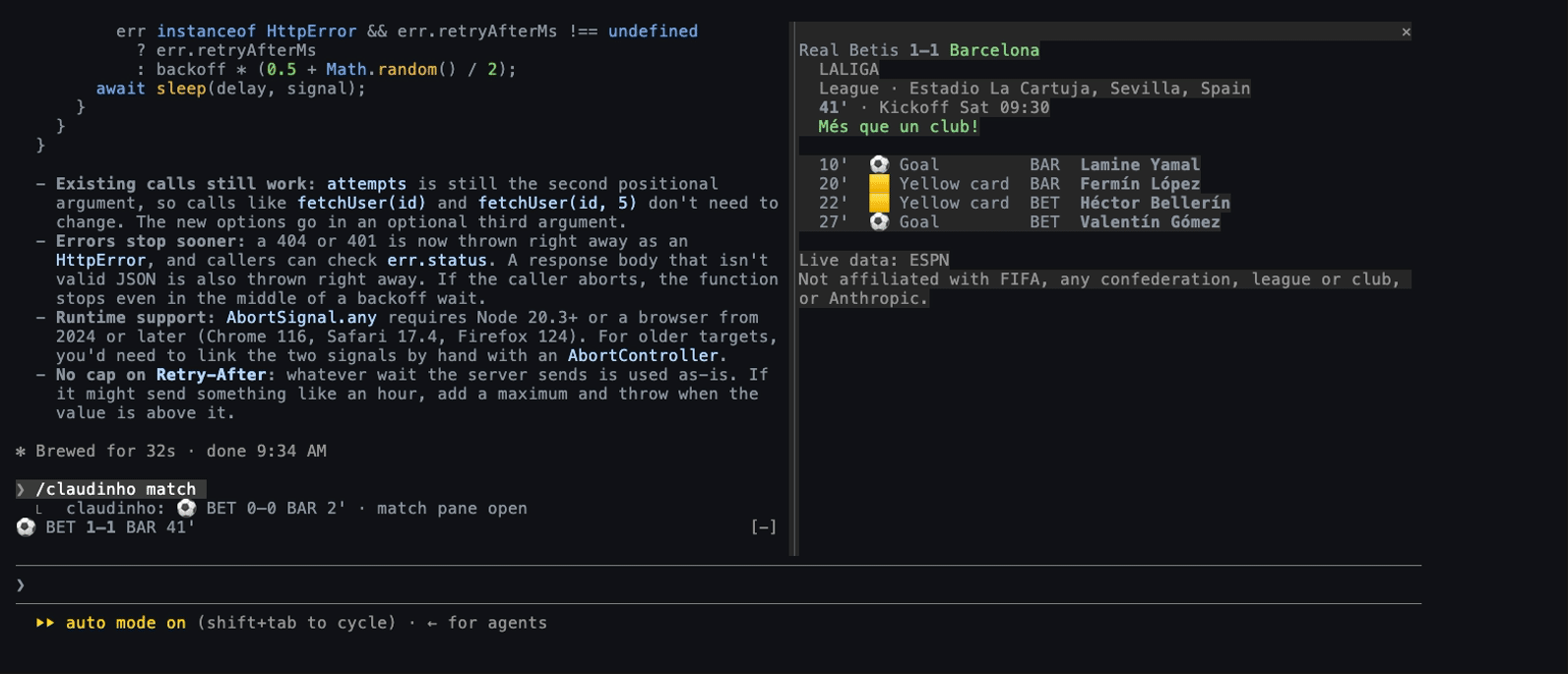Screen dimensions: 1568x674
Task: Click the Real Betis team name
Action: click(x=848, y=50)
